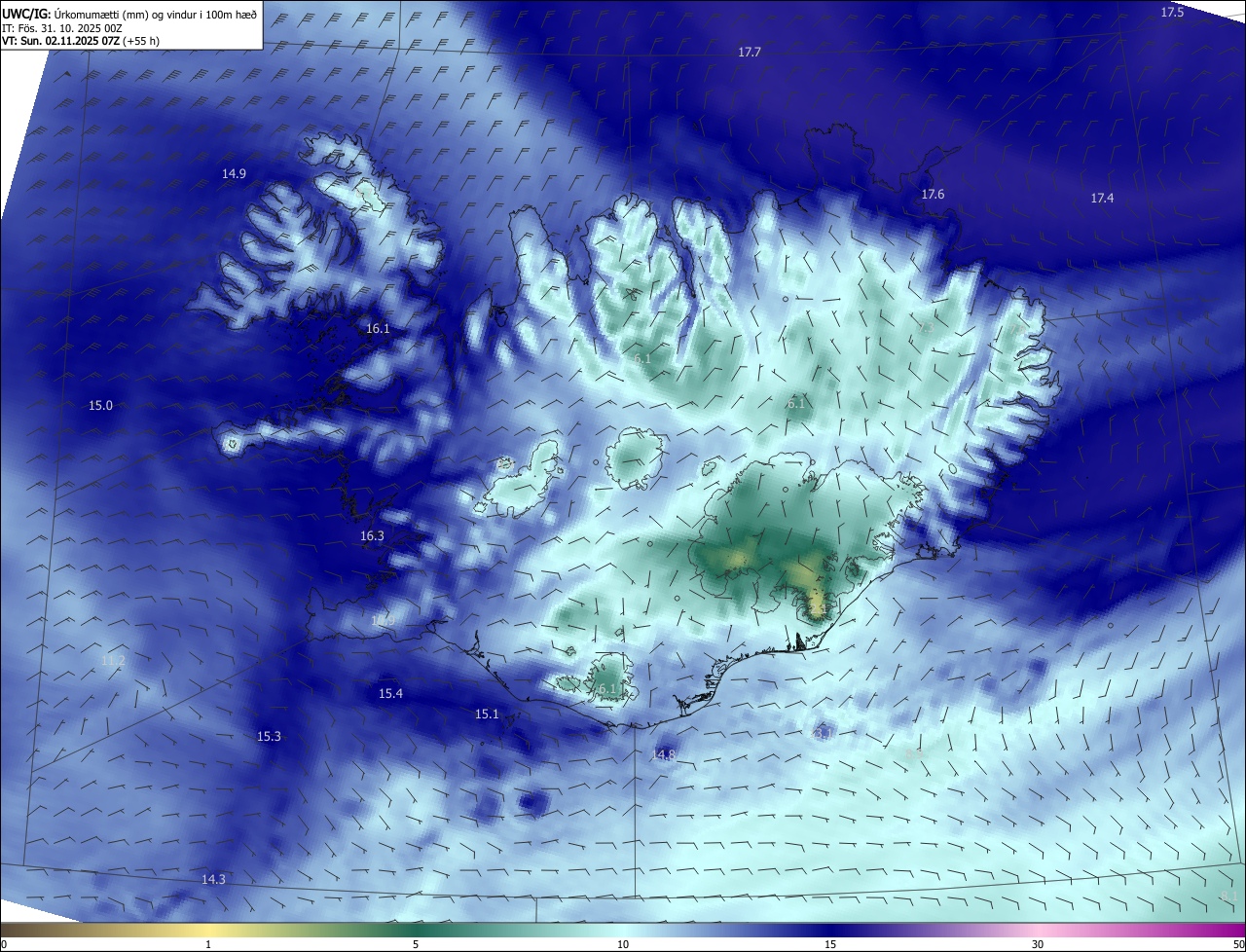Image resolution: width=1246 pixels, height=952 pixels.
Task: Click the map value 15.0
Action: tap(100, 406)
